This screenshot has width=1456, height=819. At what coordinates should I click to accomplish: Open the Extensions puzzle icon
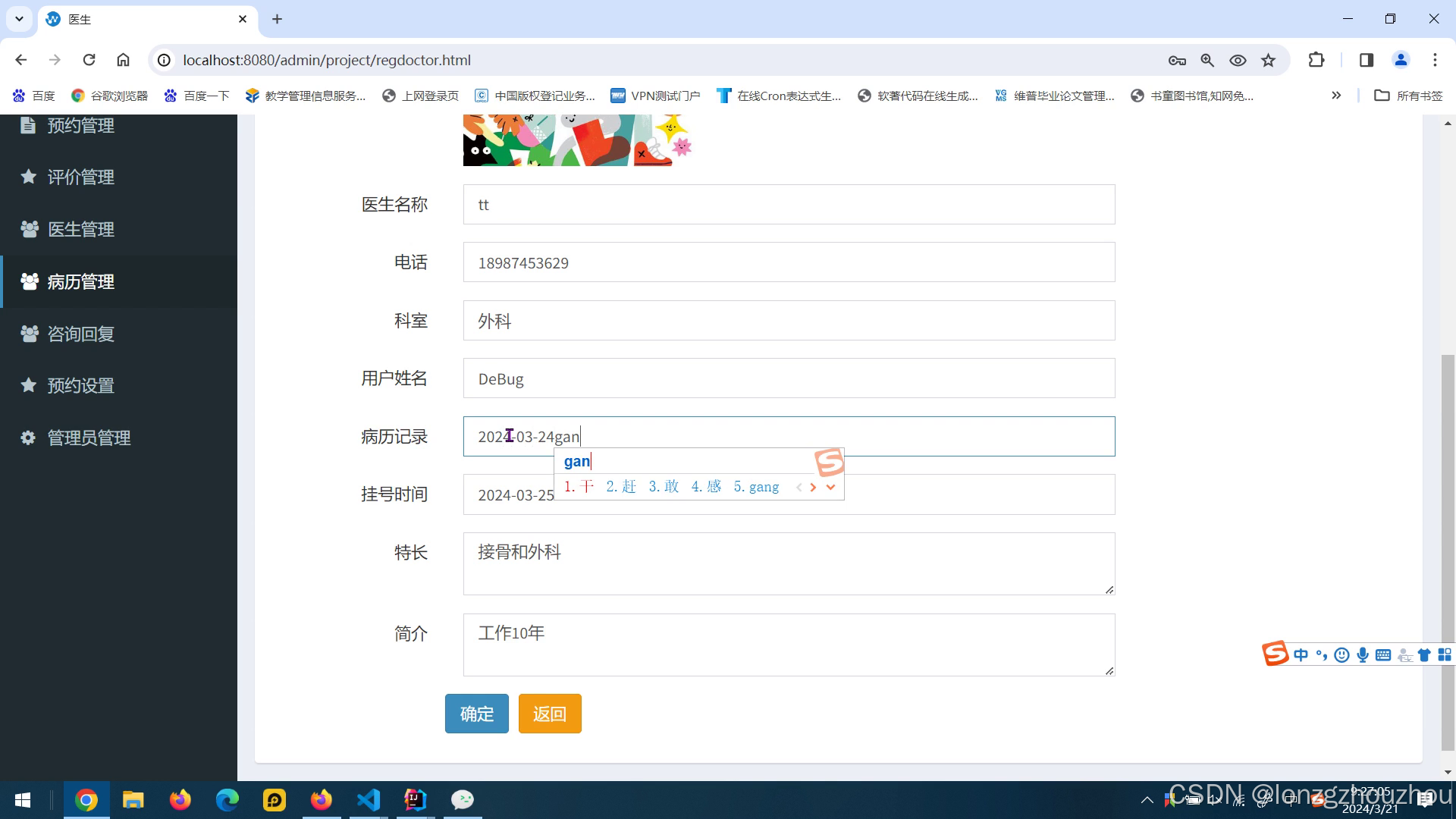tap(1316, 60)
